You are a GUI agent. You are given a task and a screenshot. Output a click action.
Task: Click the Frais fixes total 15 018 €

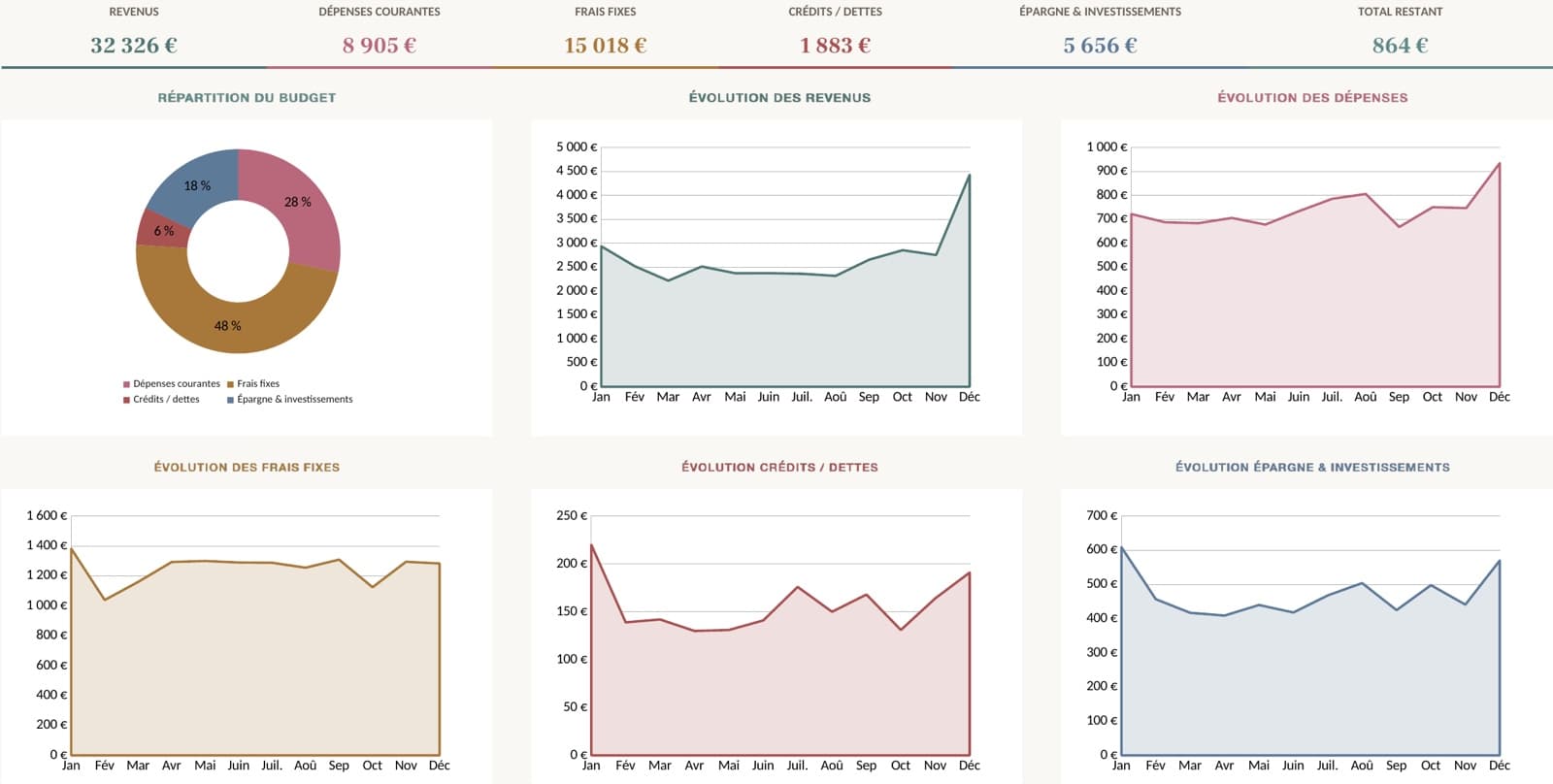tap(606, 46)
